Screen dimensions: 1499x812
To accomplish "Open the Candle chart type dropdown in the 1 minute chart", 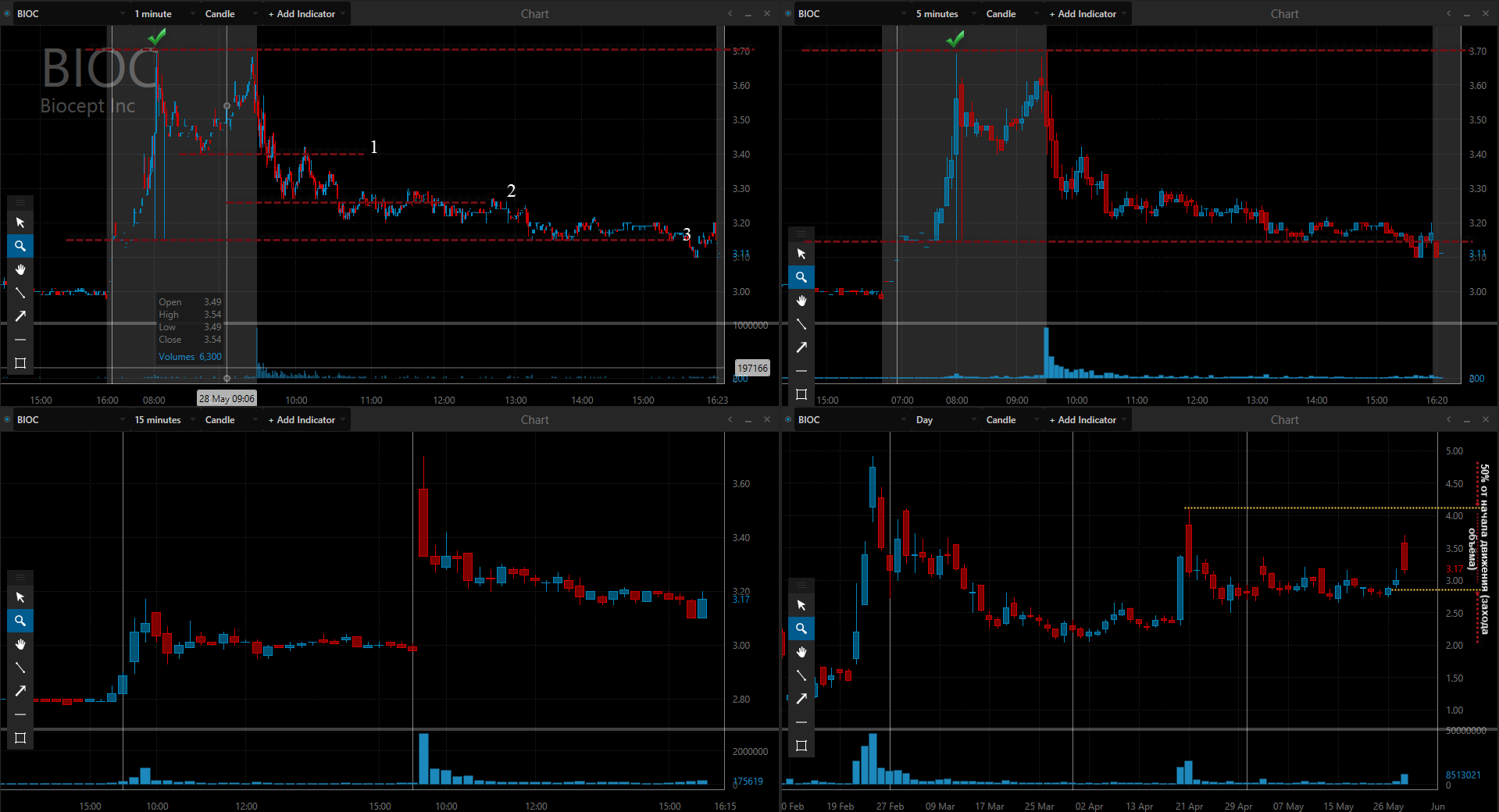I will 230,13.
